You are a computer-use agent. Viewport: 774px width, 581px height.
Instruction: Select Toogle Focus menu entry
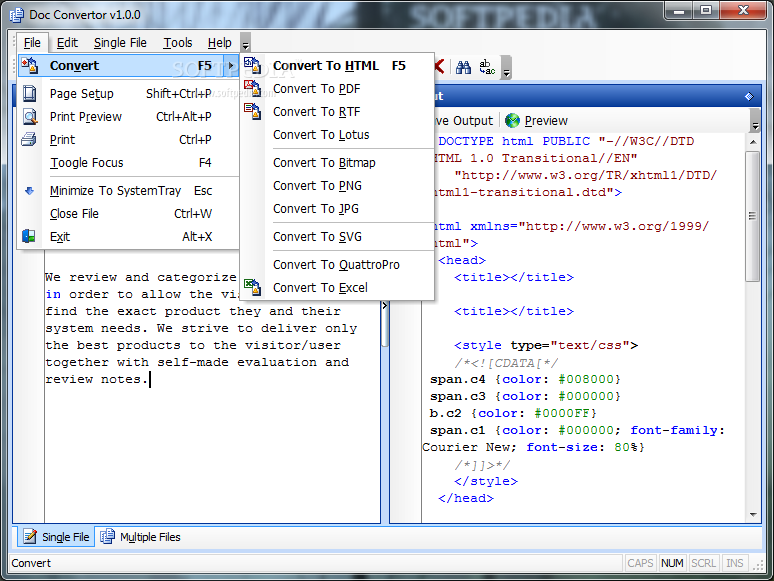(128, 162)
